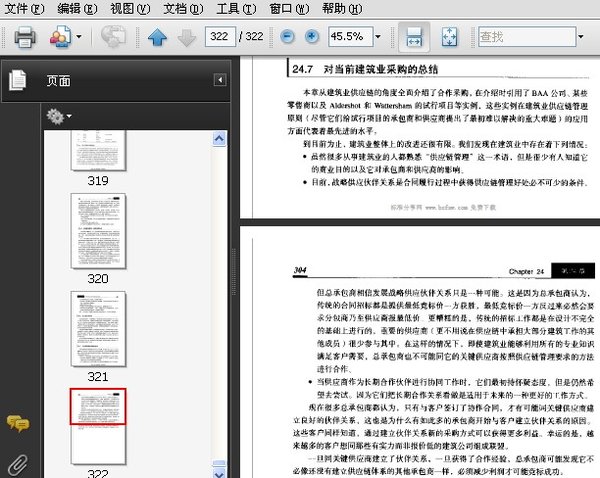Open the zoom percentage dropdown arrow
600x478 pixels.
[x=378, y=37]
